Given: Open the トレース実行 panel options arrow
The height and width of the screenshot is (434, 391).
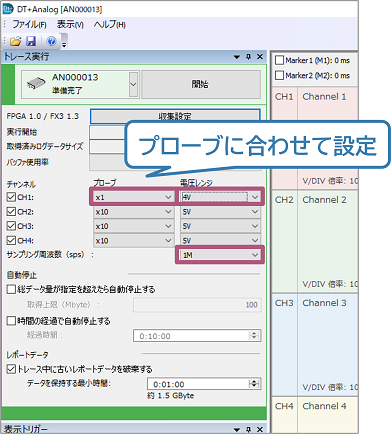Looking at the screenshot, I should [x=237, y=57].
